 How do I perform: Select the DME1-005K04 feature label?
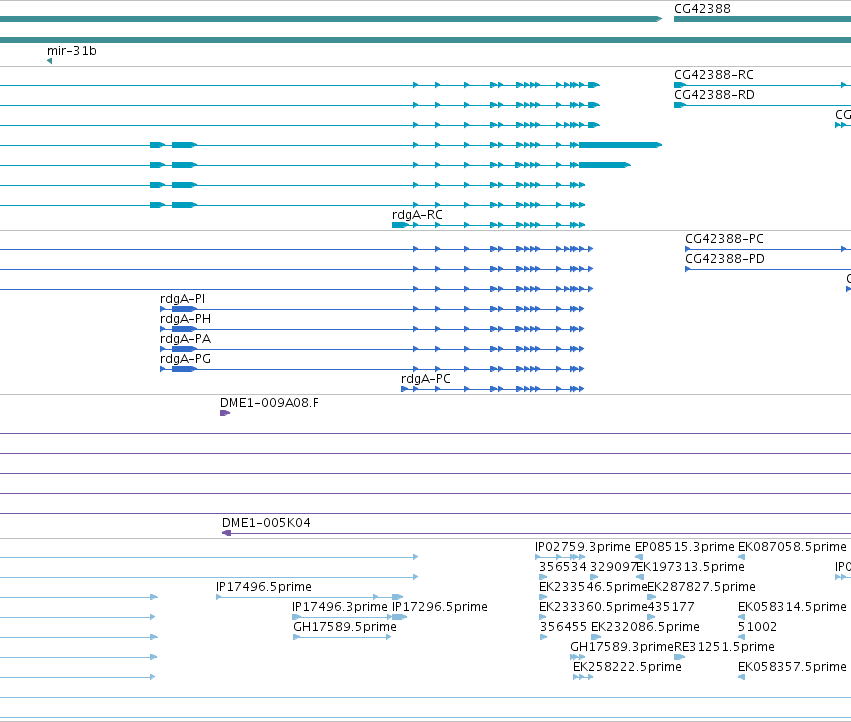pyautogui.click(x=266, y=523)
